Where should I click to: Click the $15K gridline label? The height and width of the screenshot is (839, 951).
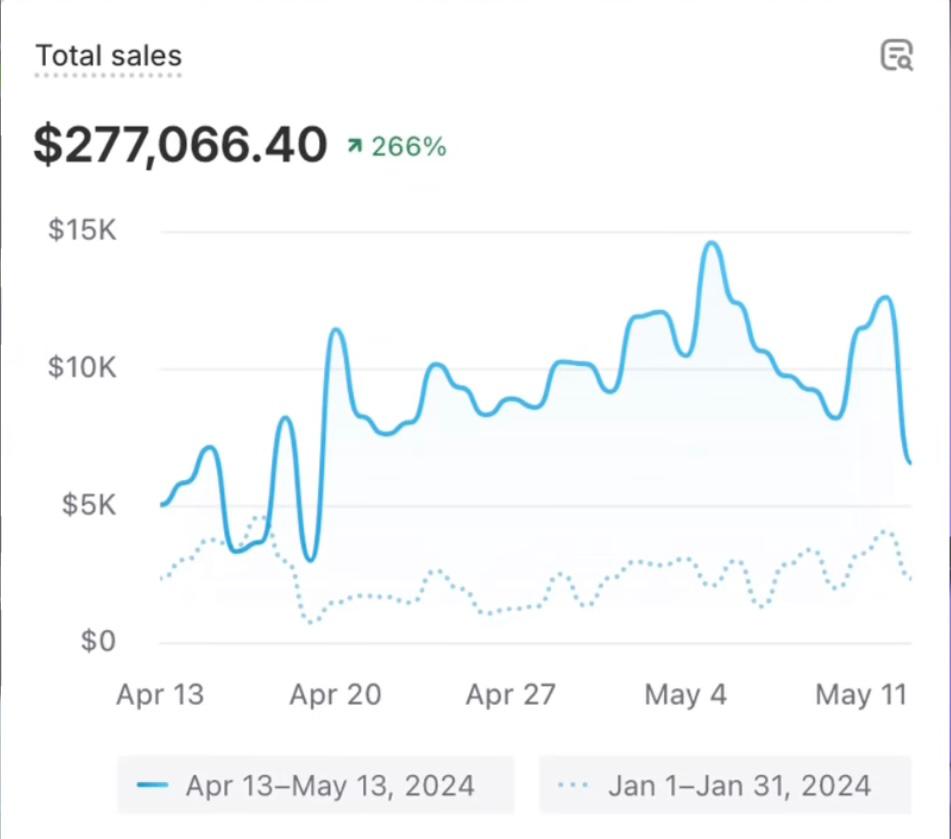(81, 229)
